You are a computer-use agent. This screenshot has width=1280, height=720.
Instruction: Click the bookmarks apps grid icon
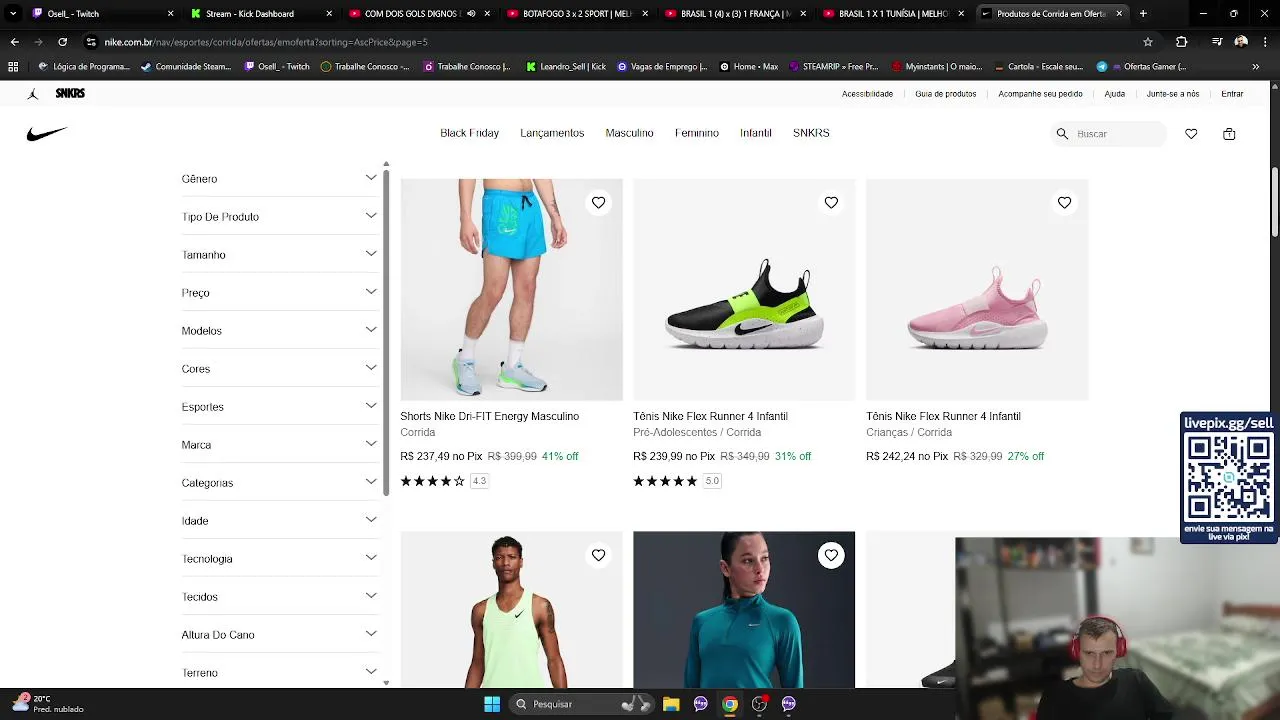(x=13, y=67)
